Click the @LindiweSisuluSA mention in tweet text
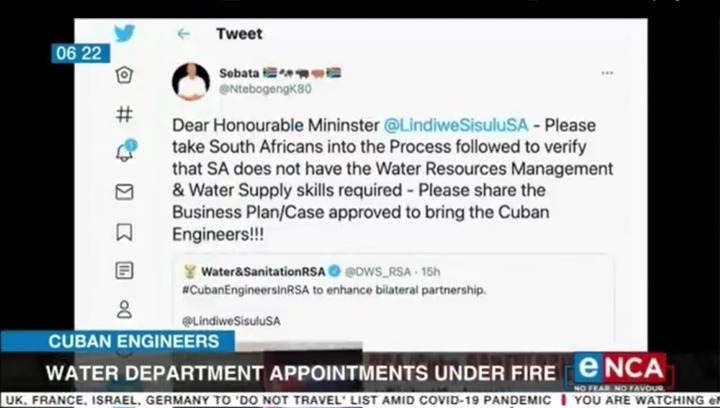The image size is (720, 408). 456,125
